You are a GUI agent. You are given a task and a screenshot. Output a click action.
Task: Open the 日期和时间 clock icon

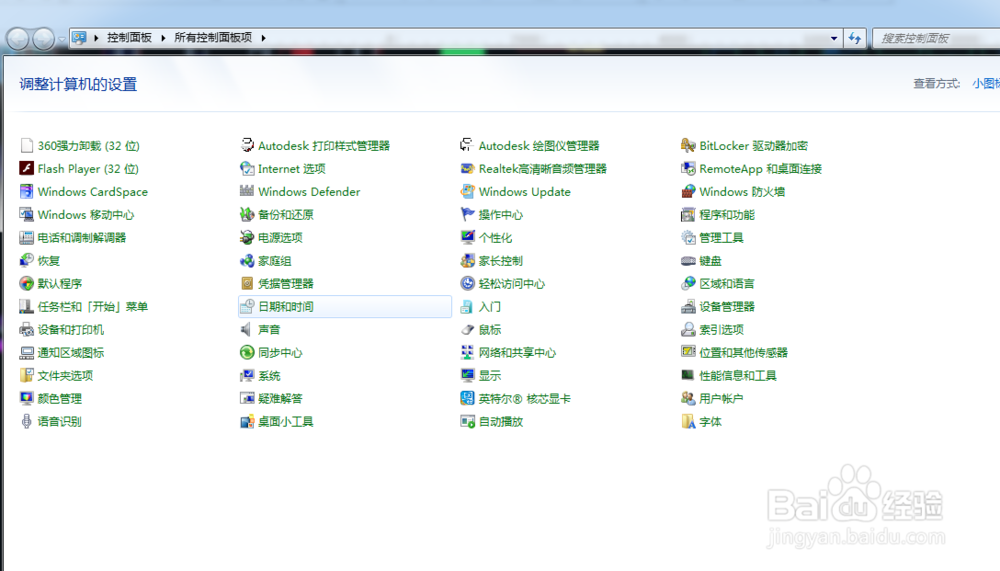pos(247,306)
